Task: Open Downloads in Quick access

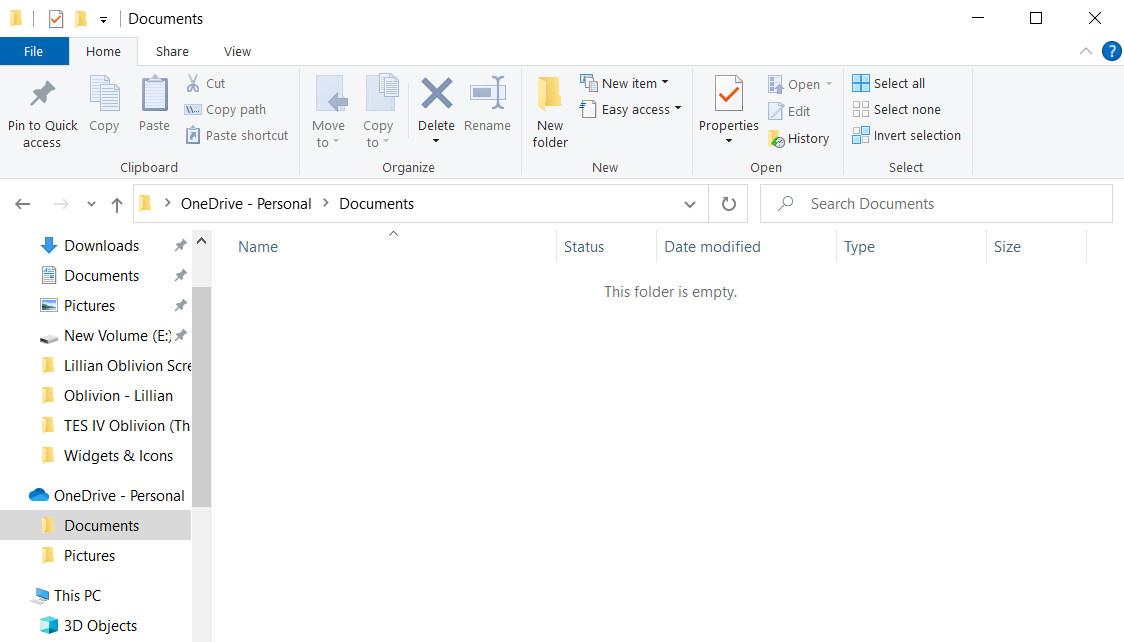Action: [x=101, y=246]
